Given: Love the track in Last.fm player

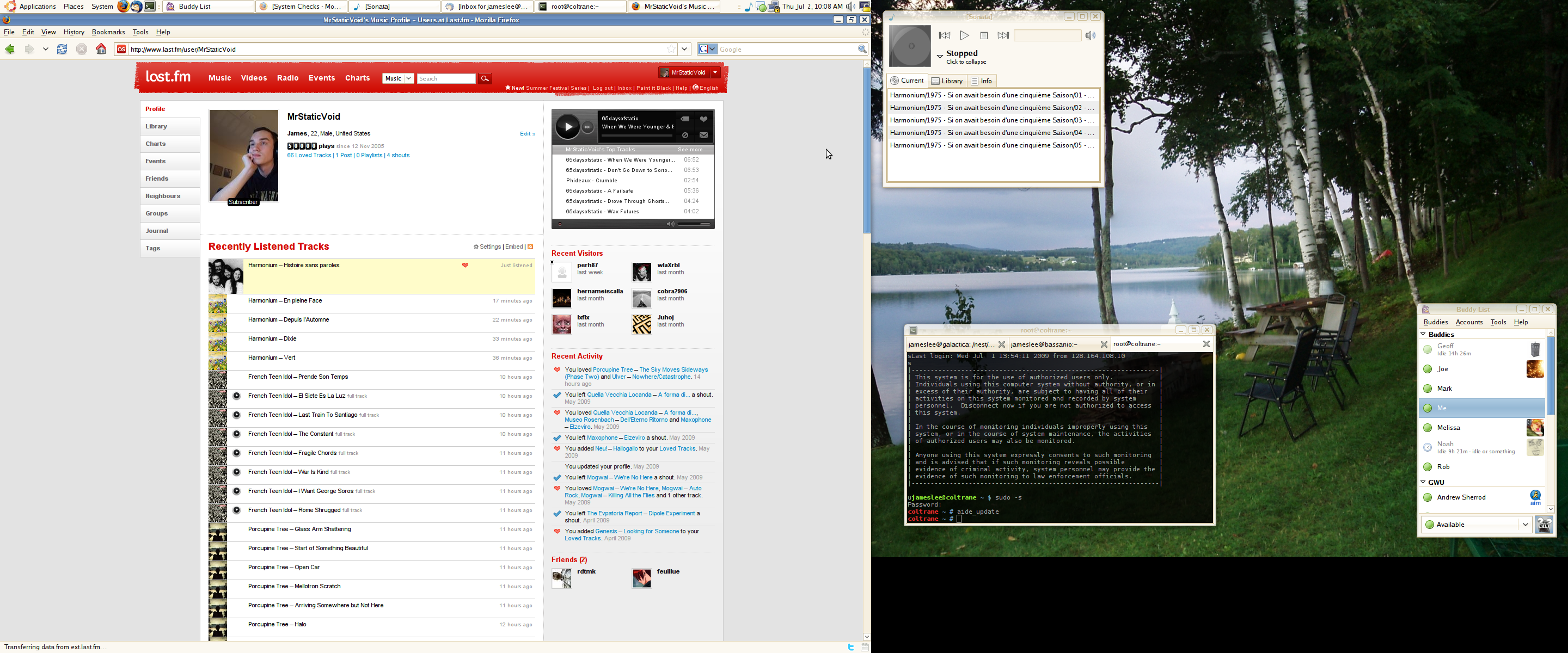Looking at the screenshot, I should [703, 119].
